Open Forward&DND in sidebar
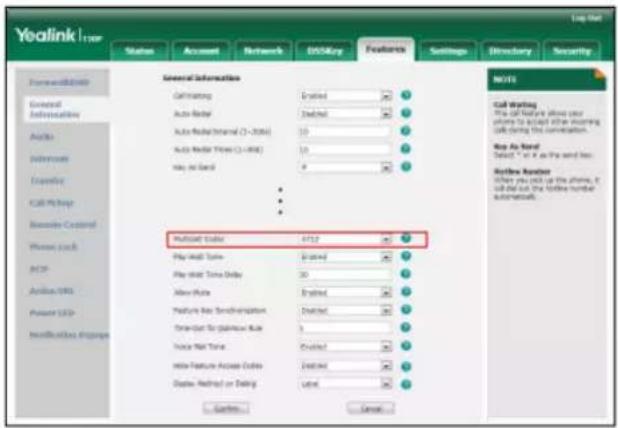618x428 pixels. (60, 82)
